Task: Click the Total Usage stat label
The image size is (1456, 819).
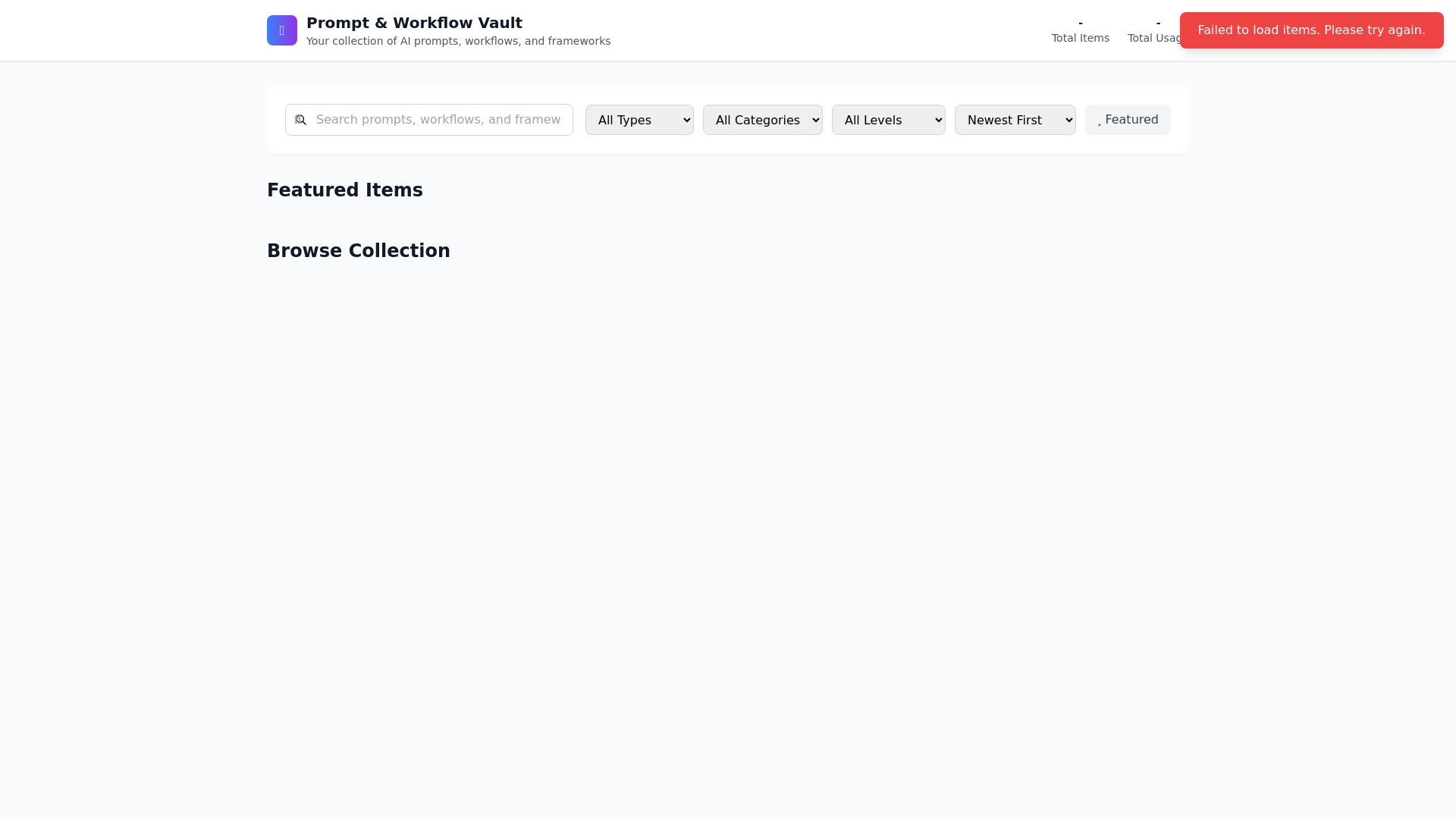Action: tap(1154, 38)
